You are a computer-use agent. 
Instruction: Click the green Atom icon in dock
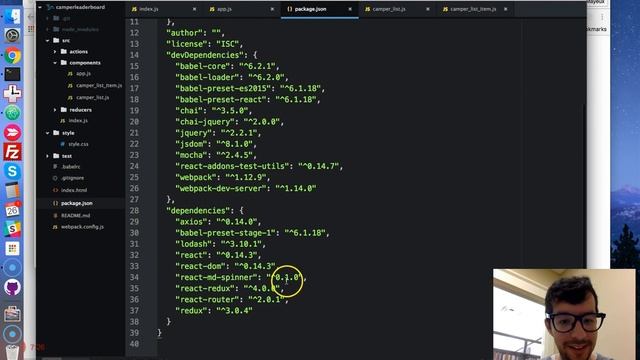[x=12, y=113]
